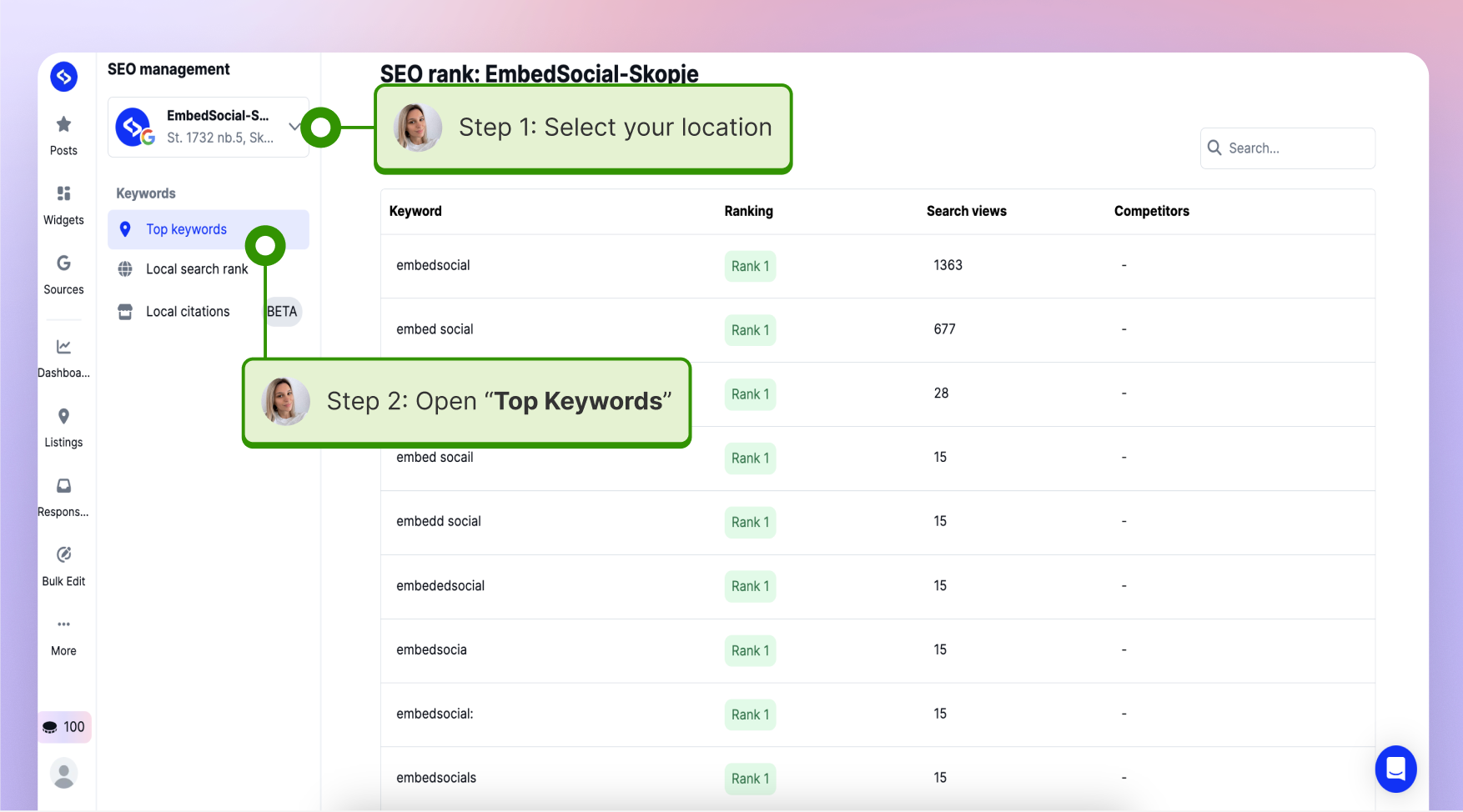
Task: Click the 100 credits badge
Action: tap(64, 727)
